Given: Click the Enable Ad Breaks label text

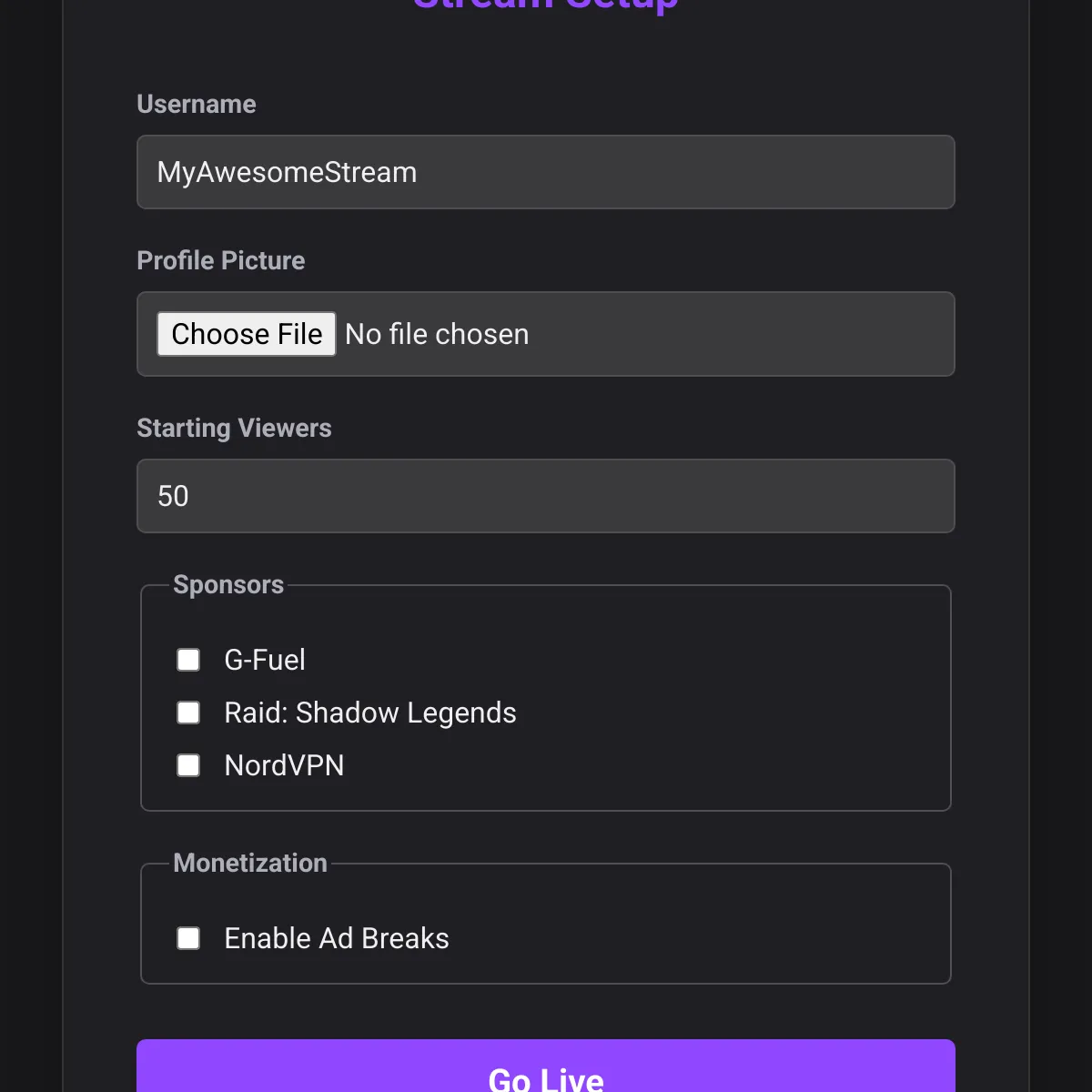Looking at the screenshot, I should pos(336,937).
